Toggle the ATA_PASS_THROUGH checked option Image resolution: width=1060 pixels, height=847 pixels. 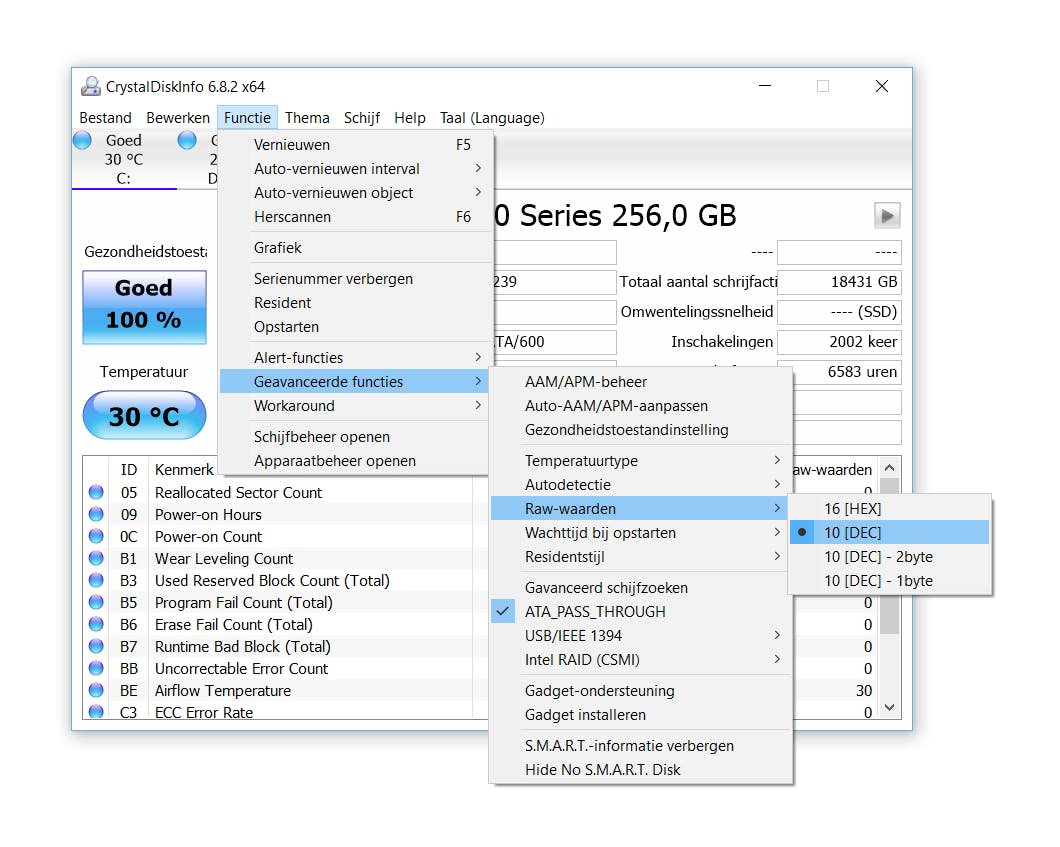coord(595,612)
